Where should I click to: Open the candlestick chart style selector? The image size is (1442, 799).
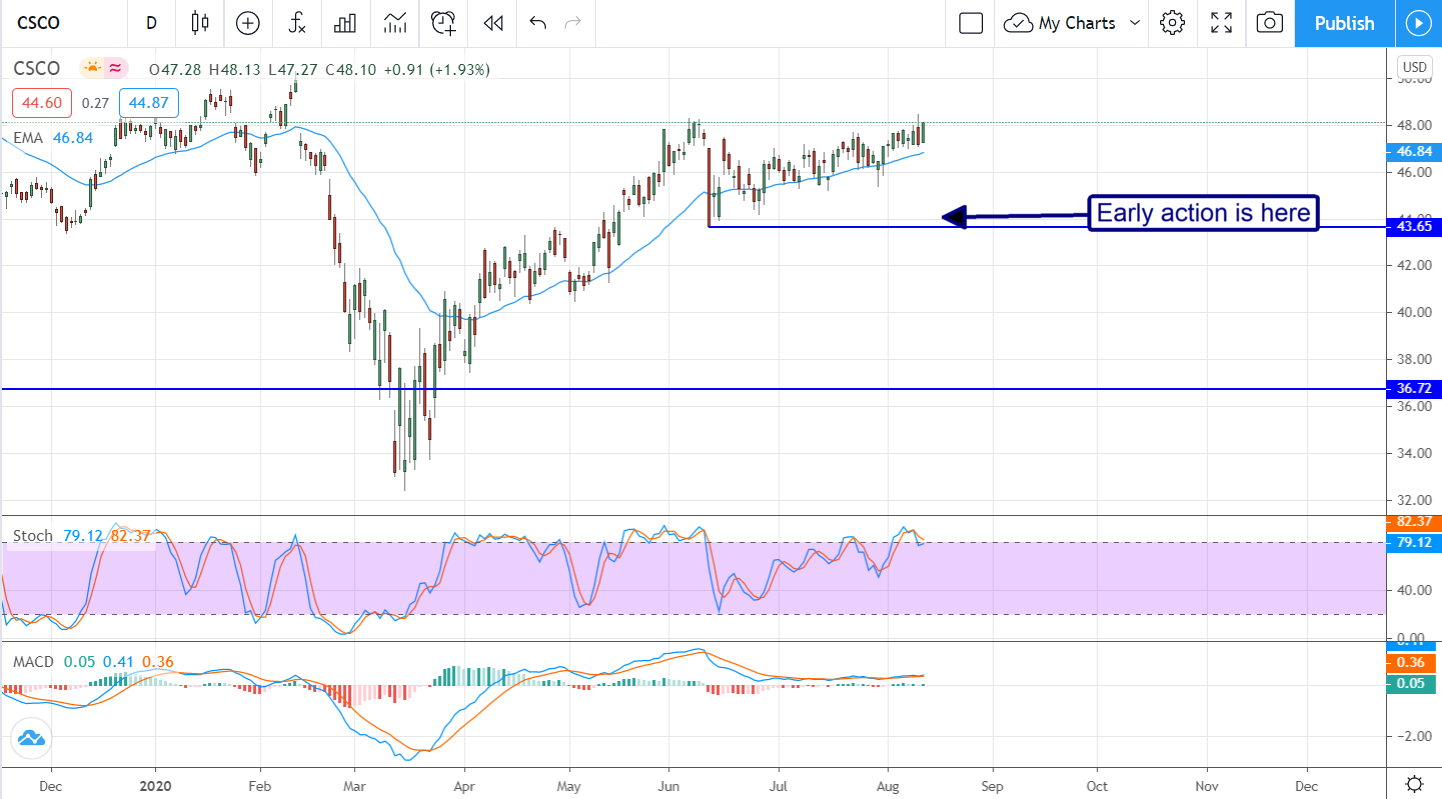point(200,23)
